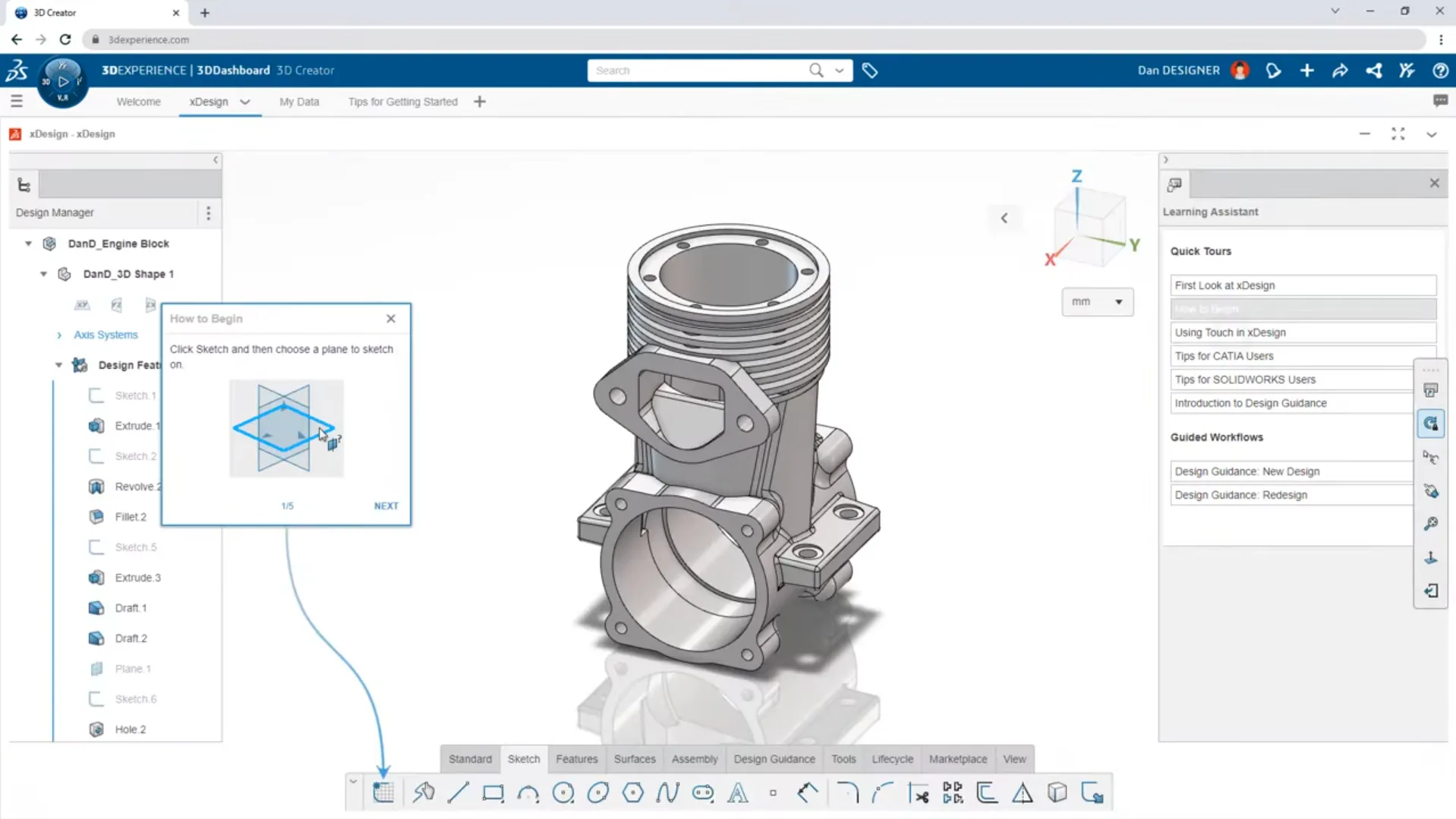Click in the Search input field

tap(698, 71)
